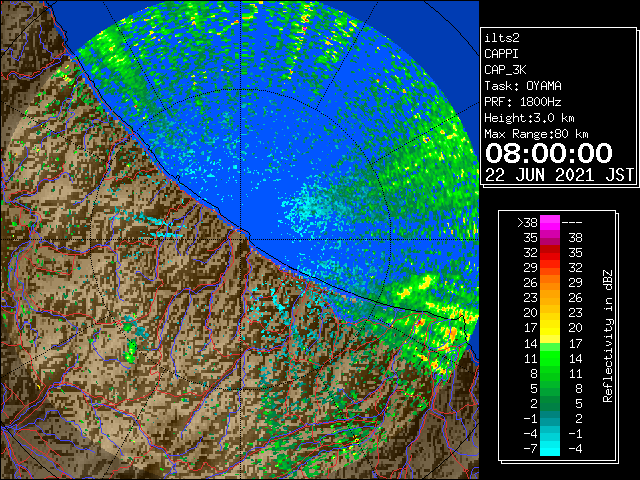Click the orange 26 dBZ legend band

[x=550, y=283]
